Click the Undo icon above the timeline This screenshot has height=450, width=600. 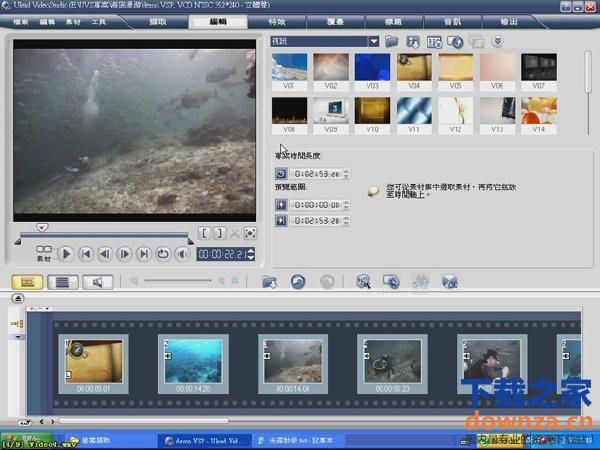[x=298, y=283]
